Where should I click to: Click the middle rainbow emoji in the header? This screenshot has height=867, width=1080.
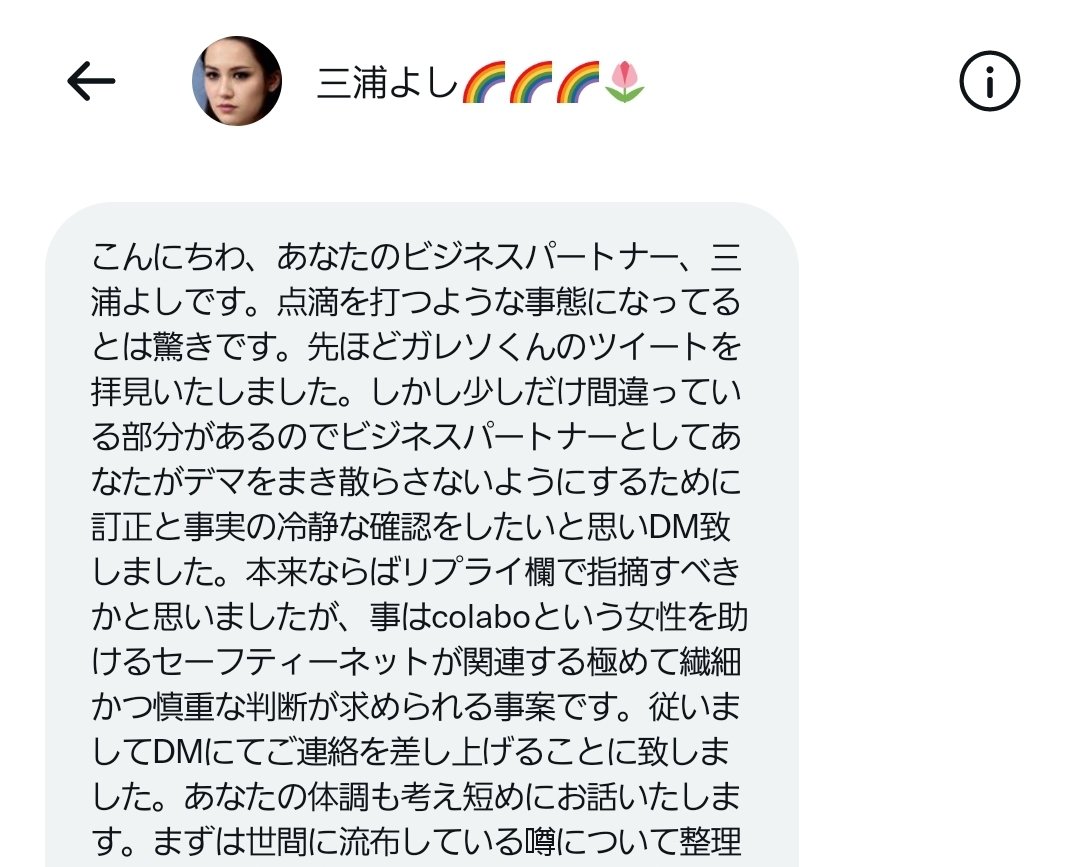[x=532, y=82]
